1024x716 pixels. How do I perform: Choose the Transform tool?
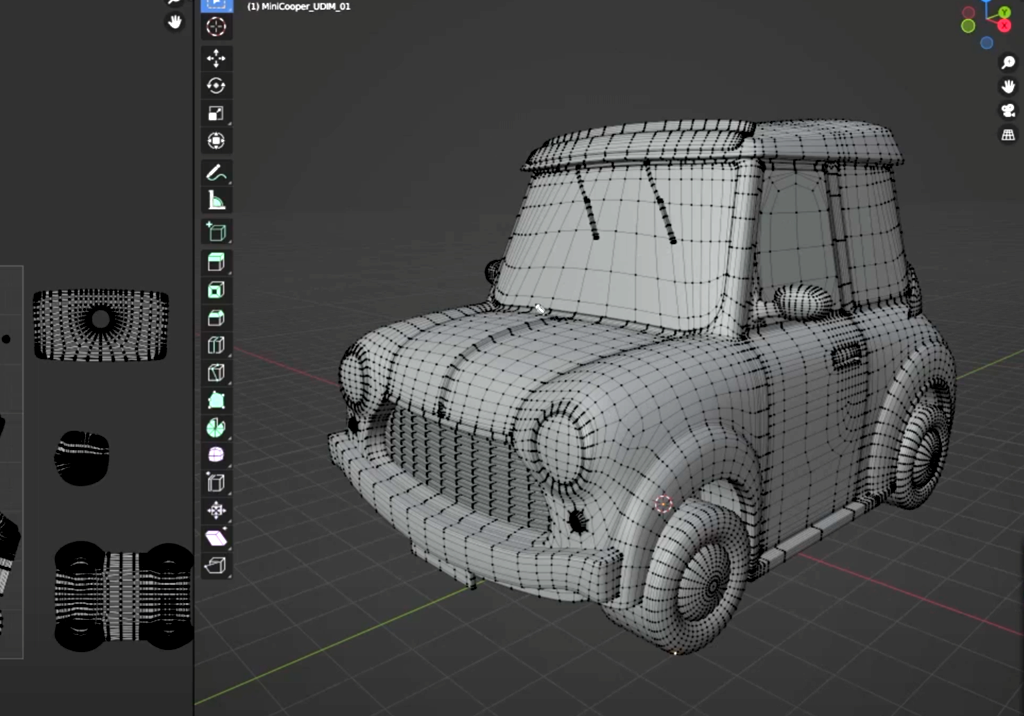216,140
